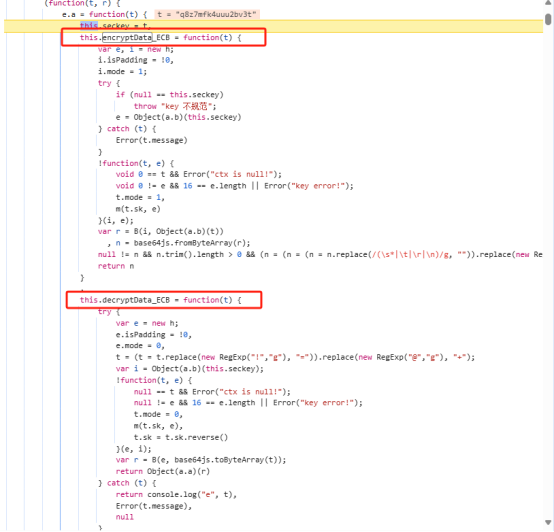This screenshot has width=554, height=532.
Task: Click the scrollbar up arrow at top
Action: click(x=548, y=3)
